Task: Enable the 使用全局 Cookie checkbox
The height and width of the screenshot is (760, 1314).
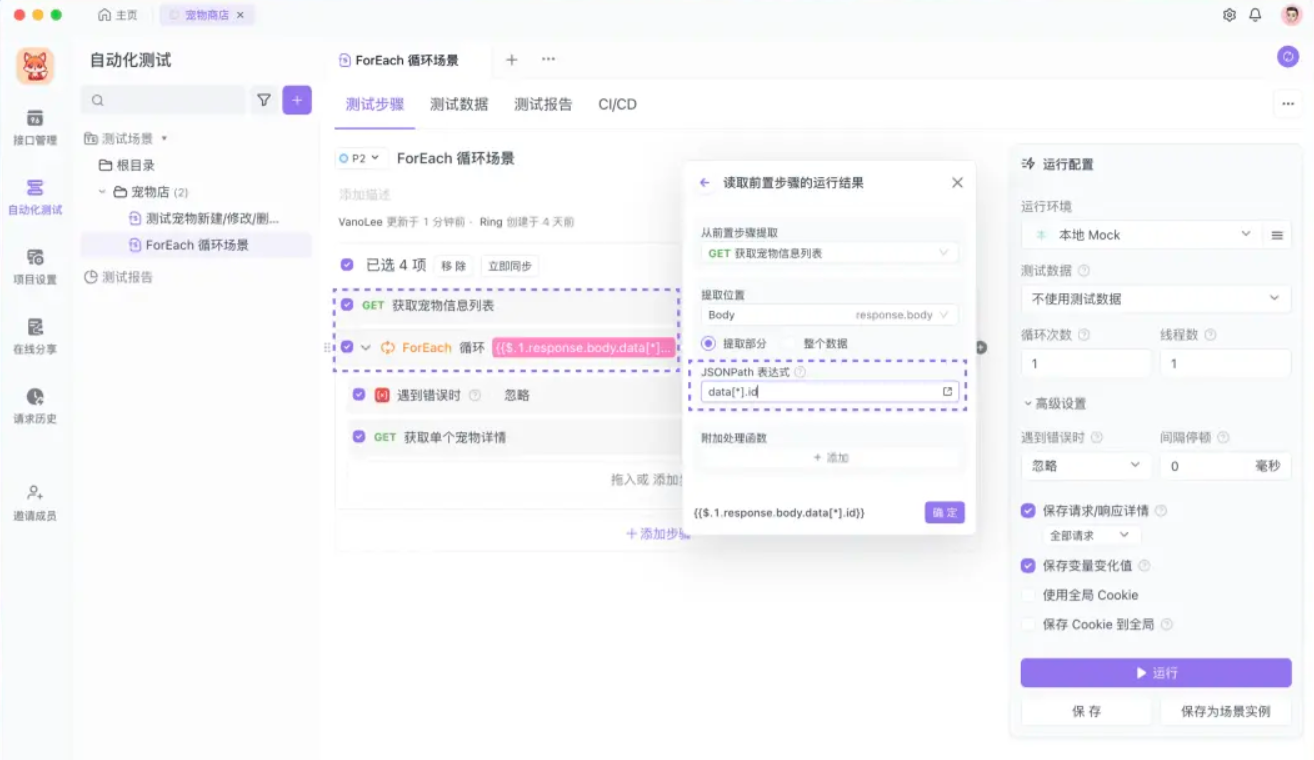Action: tap(1028, 594)
